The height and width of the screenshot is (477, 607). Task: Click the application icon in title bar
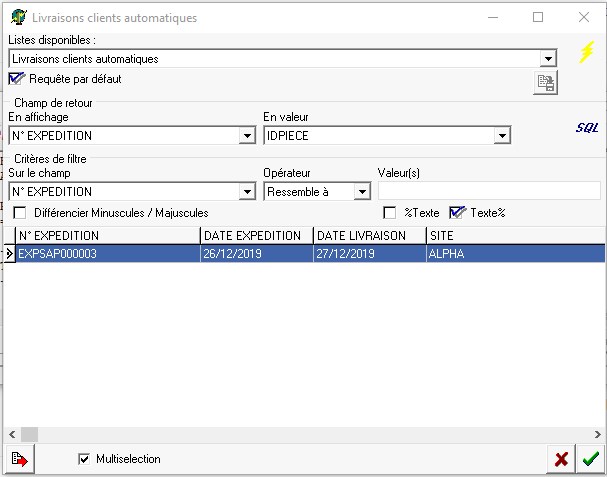click(18, 17)
